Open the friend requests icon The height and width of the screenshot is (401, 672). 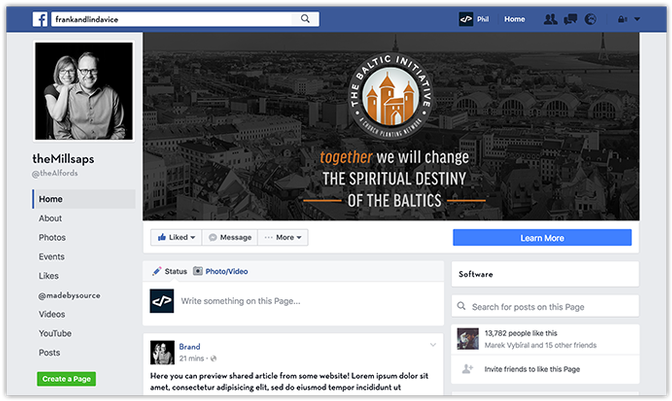pos(550,19)
